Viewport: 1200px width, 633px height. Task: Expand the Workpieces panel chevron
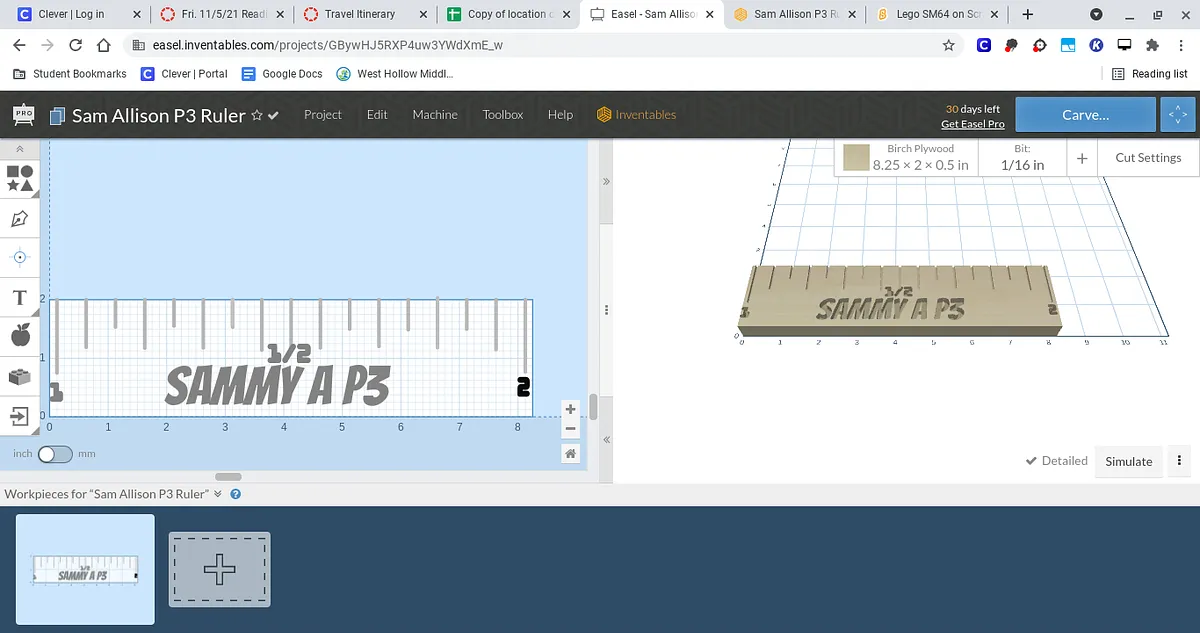click(218, 494)
